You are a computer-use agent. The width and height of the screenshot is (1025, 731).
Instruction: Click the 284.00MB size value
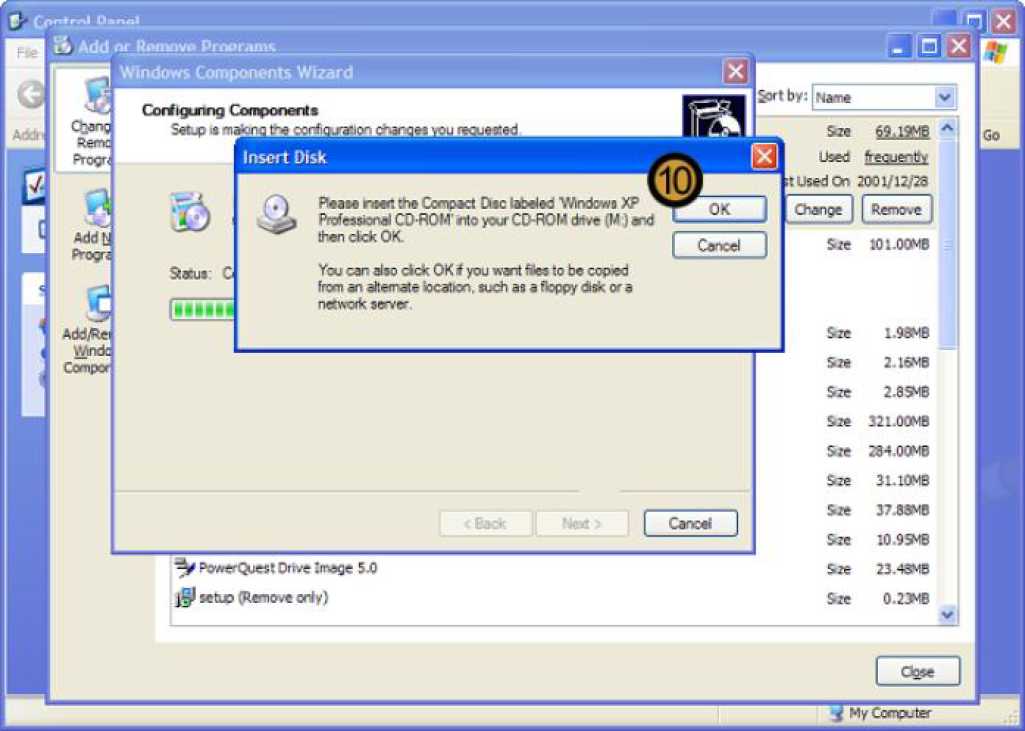(x=899, y=450)
